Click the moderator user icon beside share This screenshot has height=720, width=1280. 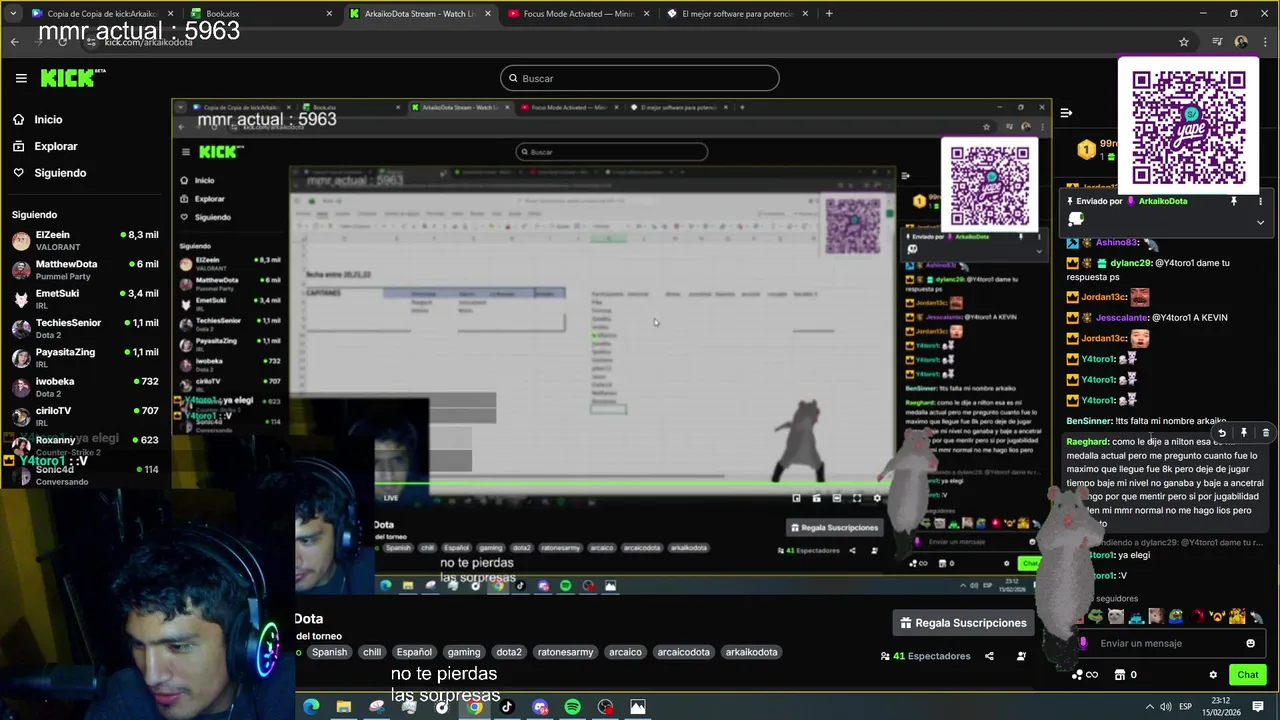click(x=1021, y=656)
